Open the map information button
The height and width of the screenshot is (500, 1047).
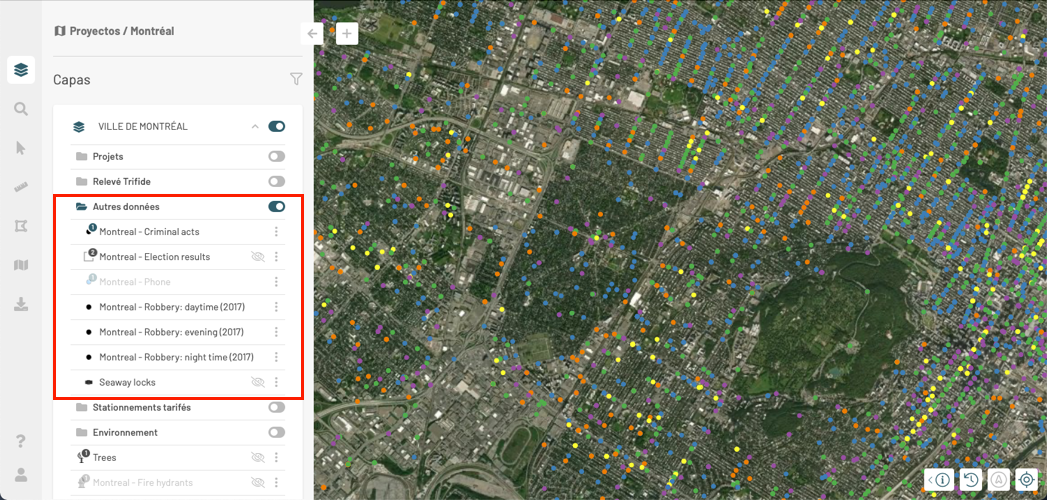point(942,480)
